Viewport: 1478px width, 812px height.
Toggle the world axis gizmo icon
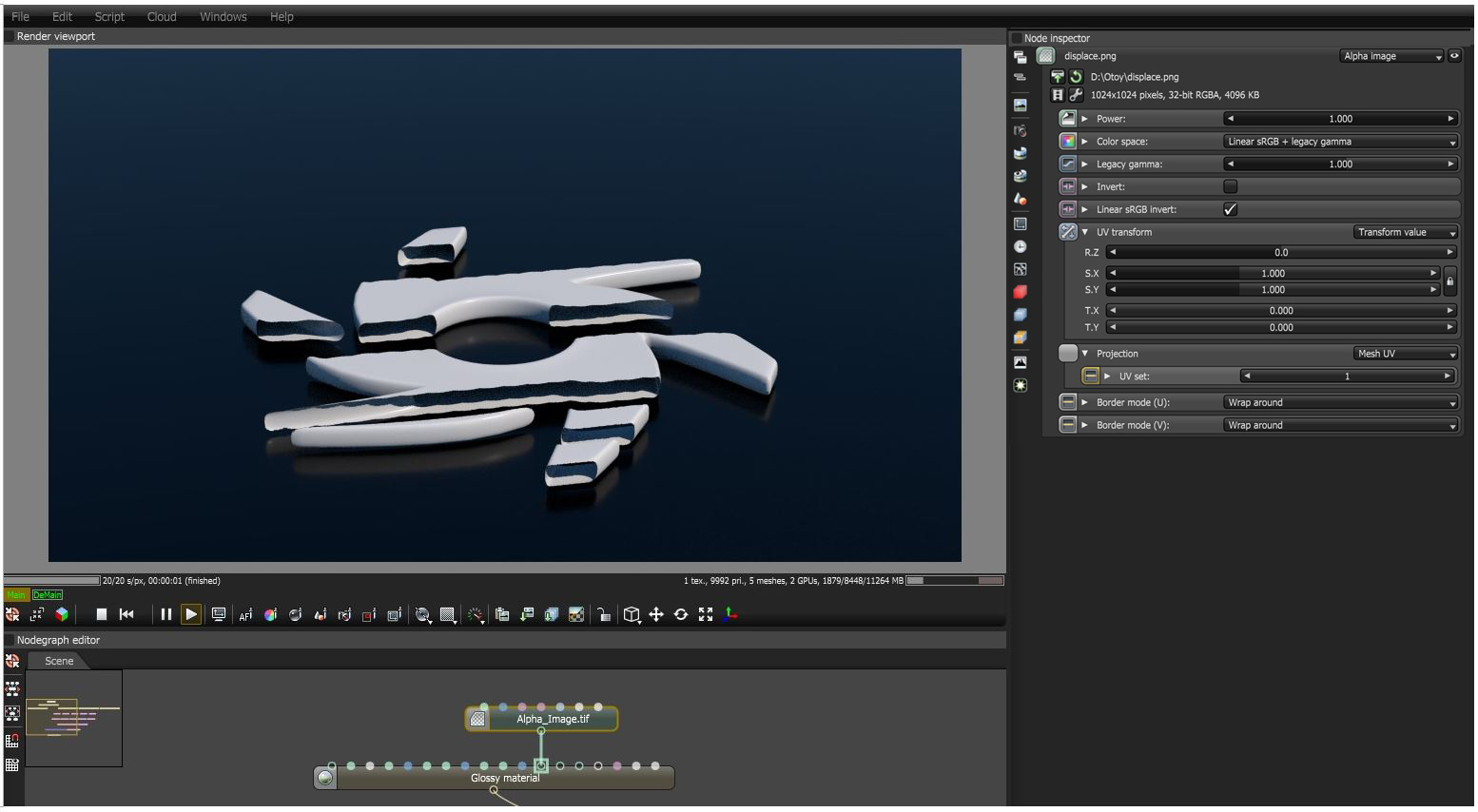[730, 615]
